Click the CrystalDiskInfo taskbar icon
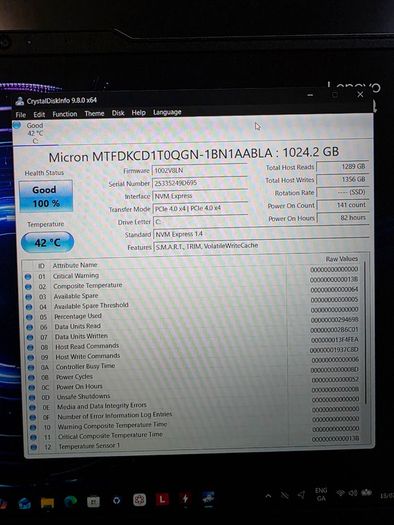 coord(208,499)
